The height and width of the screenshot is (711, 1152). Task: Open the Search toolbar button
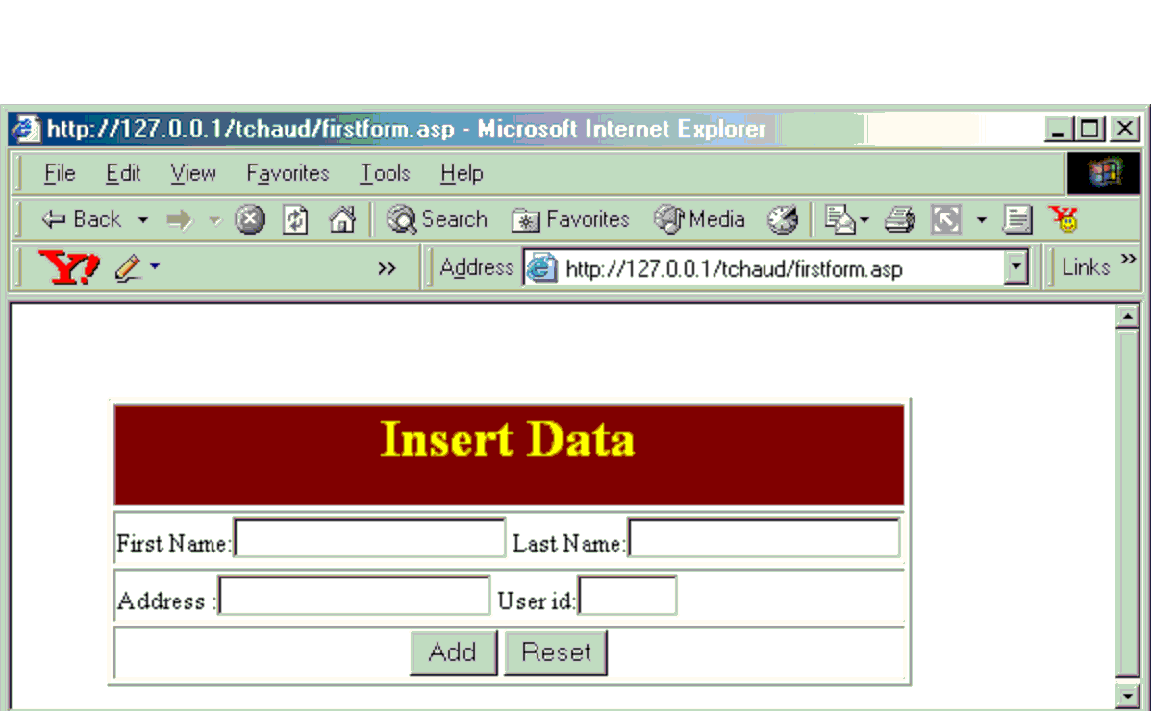pos(437,219)
